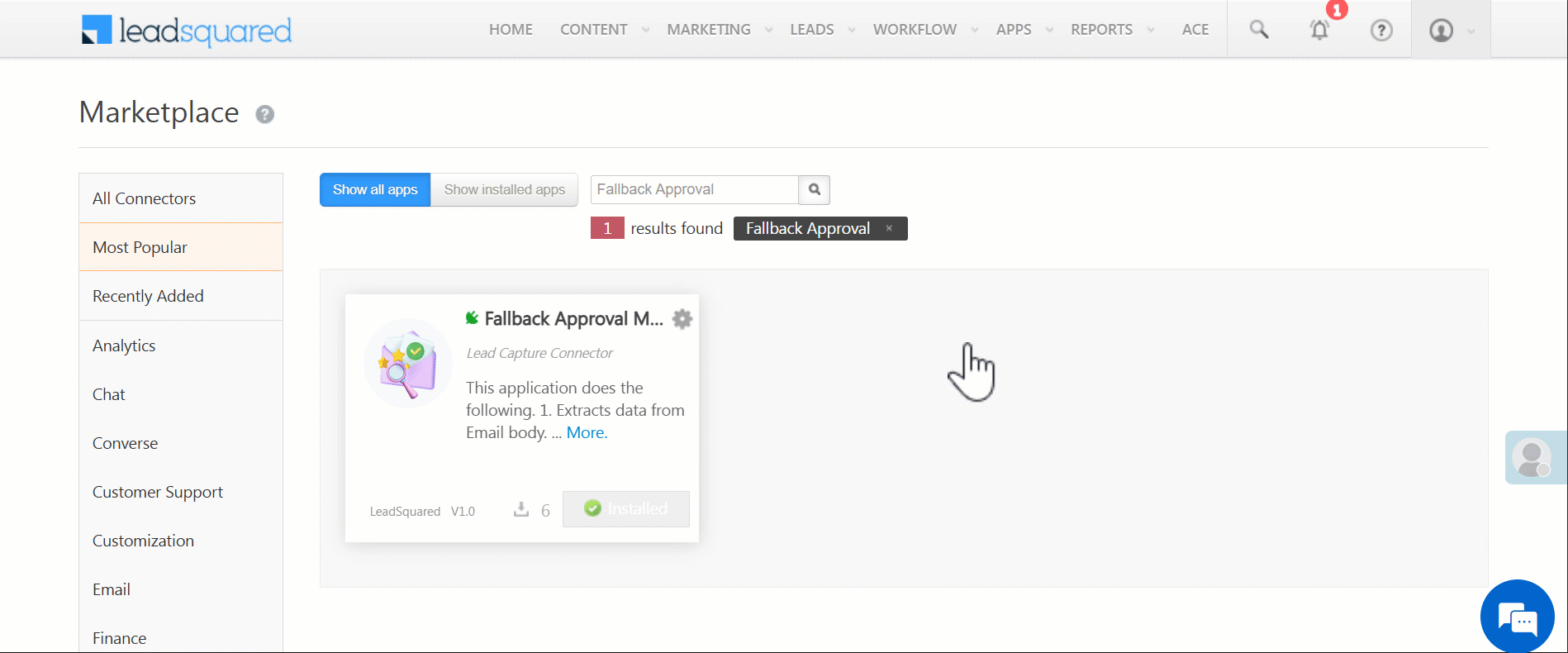1568x653 pixels.
Task: Open the notifications bell icon
Action: (x=1319, y=30)
